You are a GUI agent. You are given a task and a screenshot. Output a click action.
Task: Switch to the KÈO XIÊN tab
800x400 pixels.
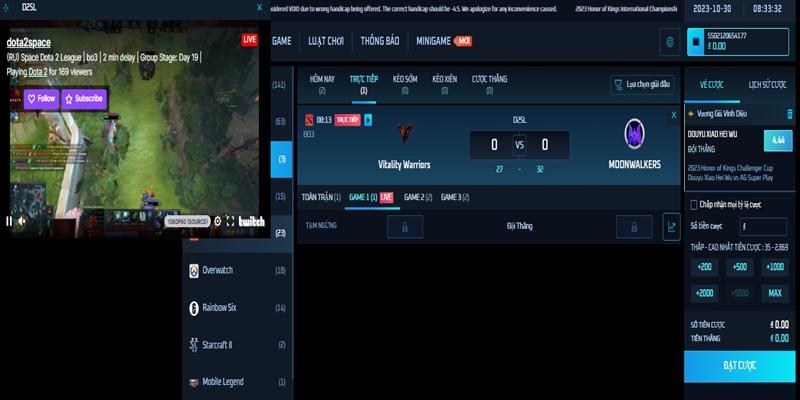(444, 84)
